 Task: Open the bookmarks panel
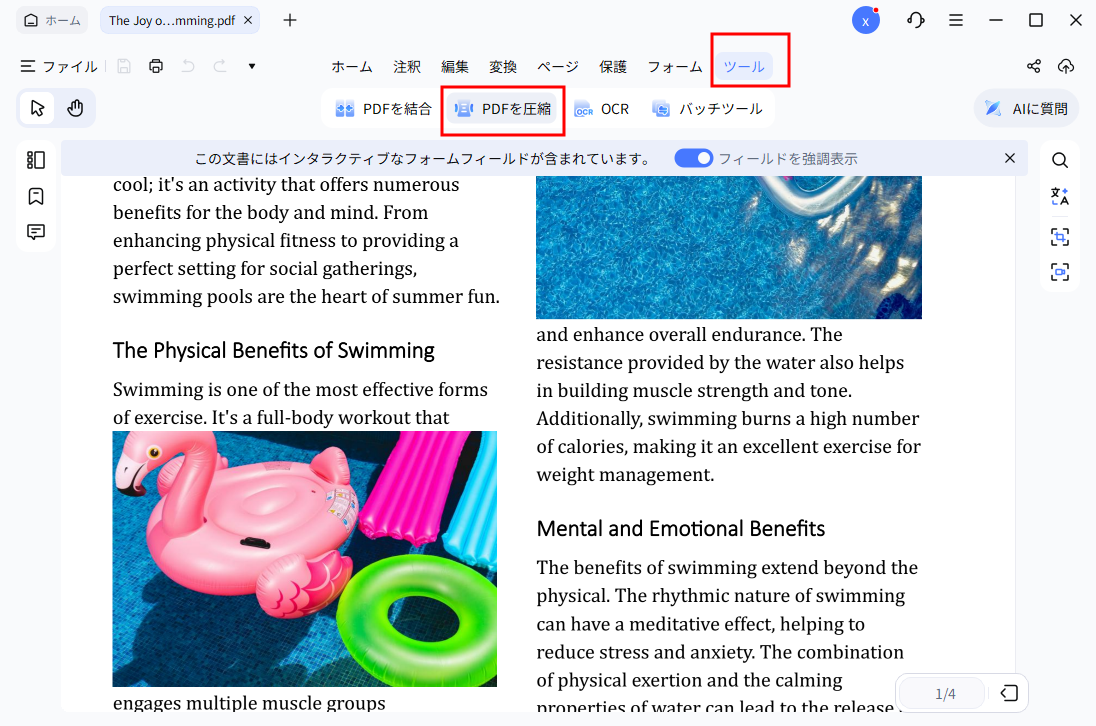click(x=36, y=196)
